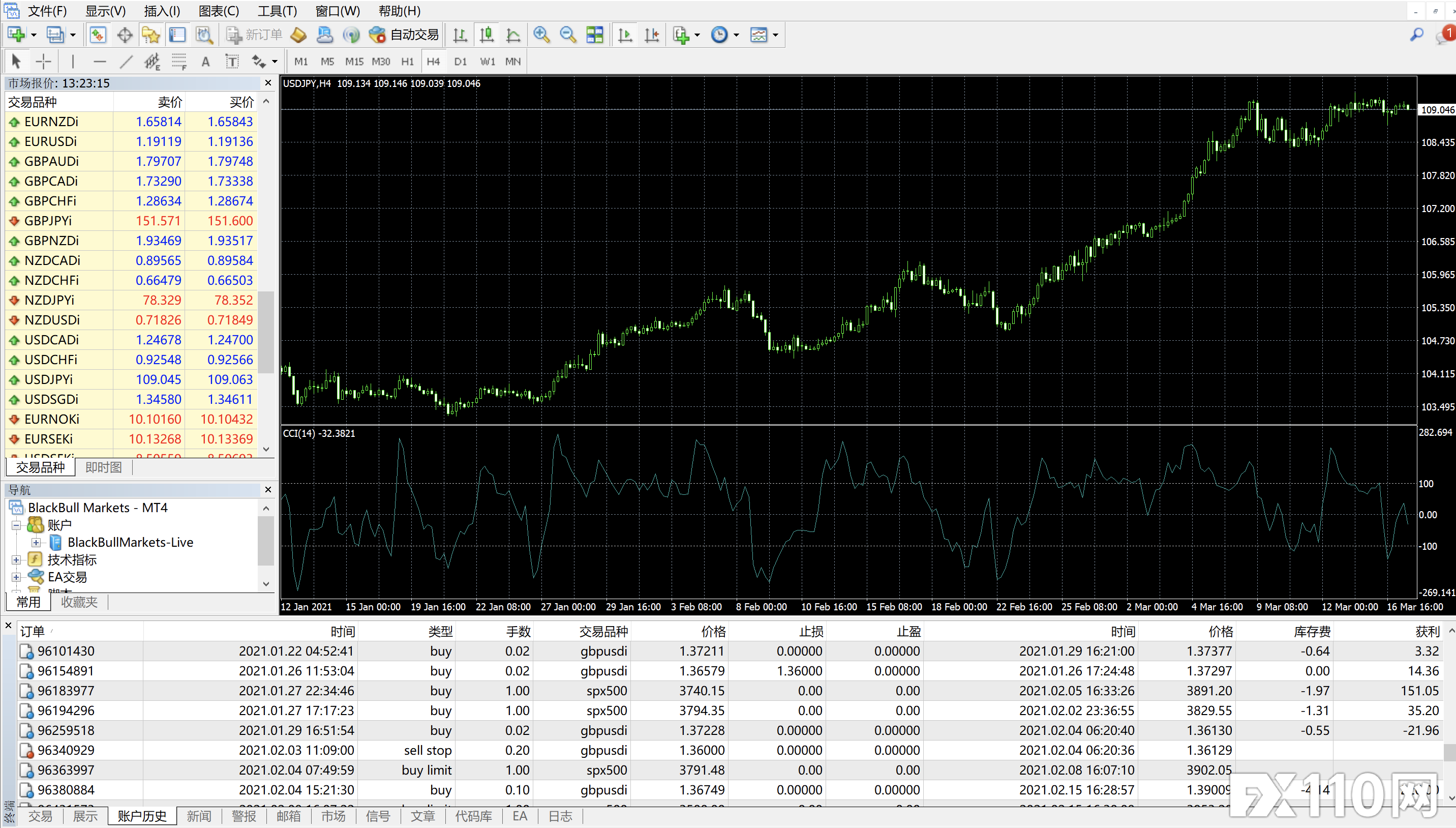Select the GBPJPYi row in Market Watch

click(x=131, y=221)
